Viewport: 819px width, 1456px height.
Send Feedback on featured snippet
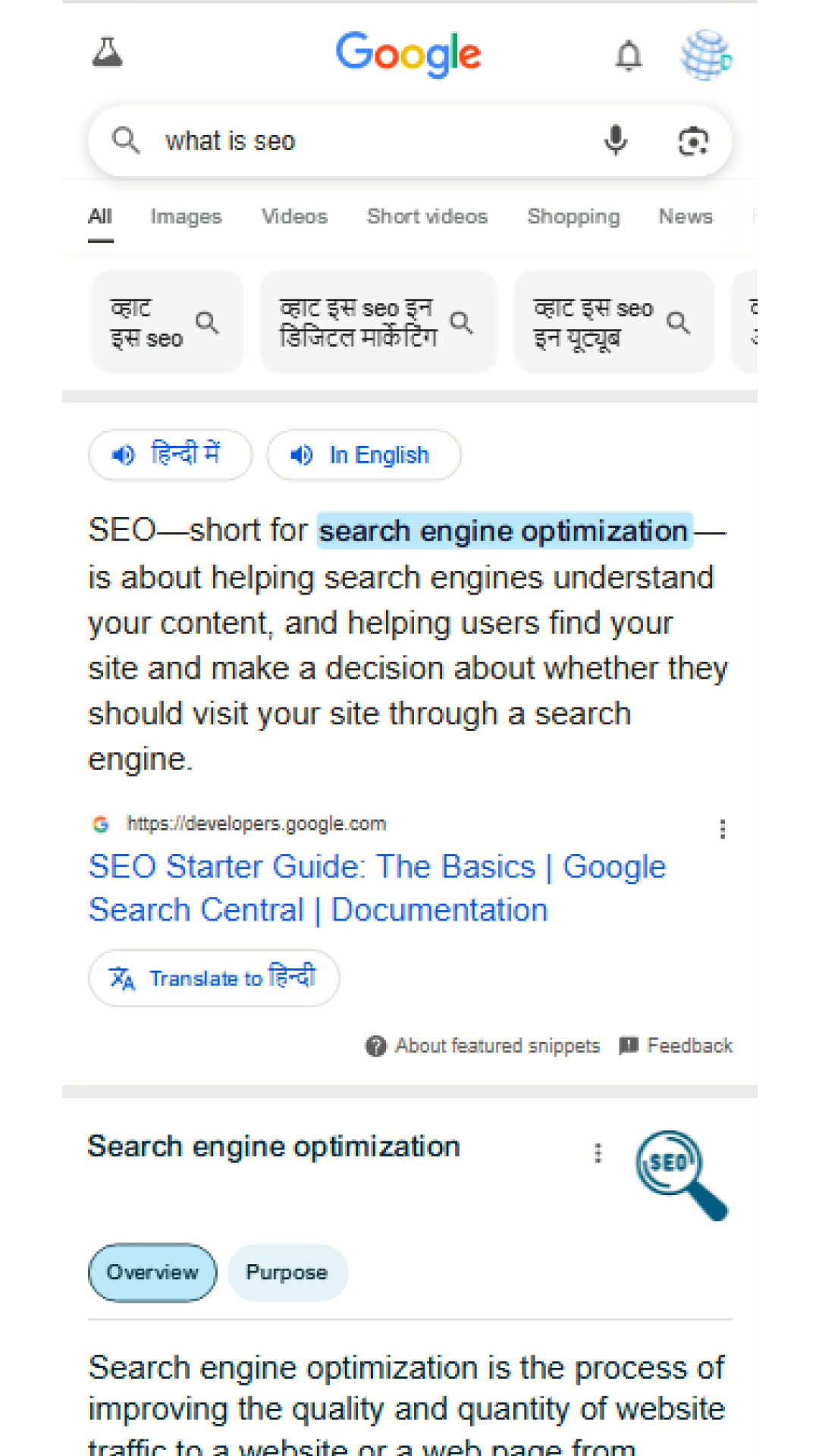676,1046
